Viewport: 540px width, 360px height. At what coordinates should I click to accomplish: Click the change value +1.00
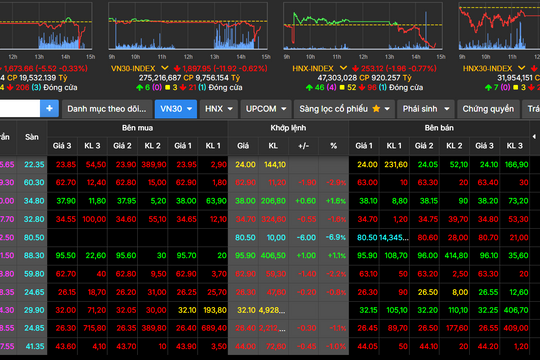click(306, 256)
